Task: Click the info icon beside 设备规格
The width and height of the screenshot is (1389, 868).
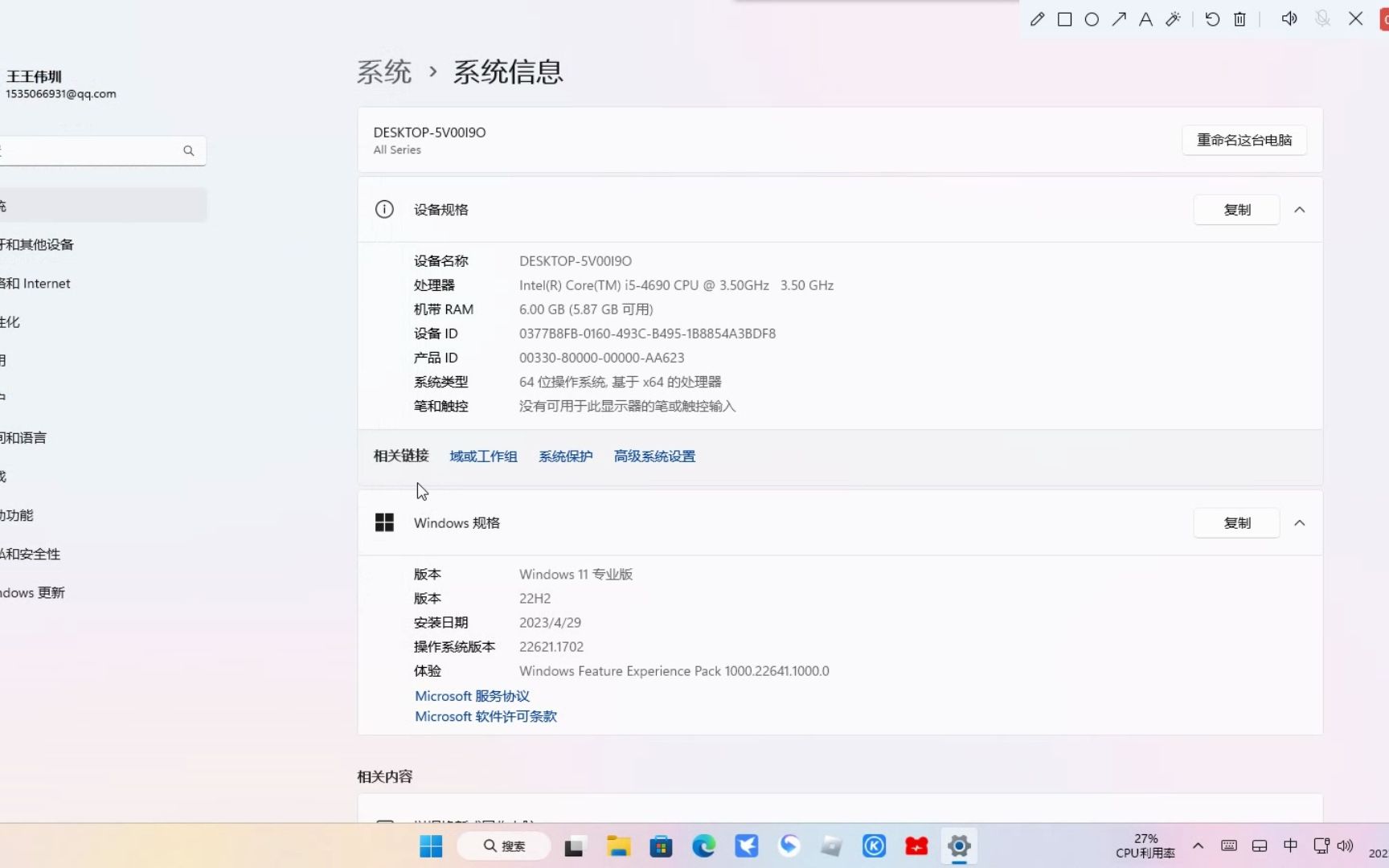Action: pyautogui.click(x=384, y=210)
